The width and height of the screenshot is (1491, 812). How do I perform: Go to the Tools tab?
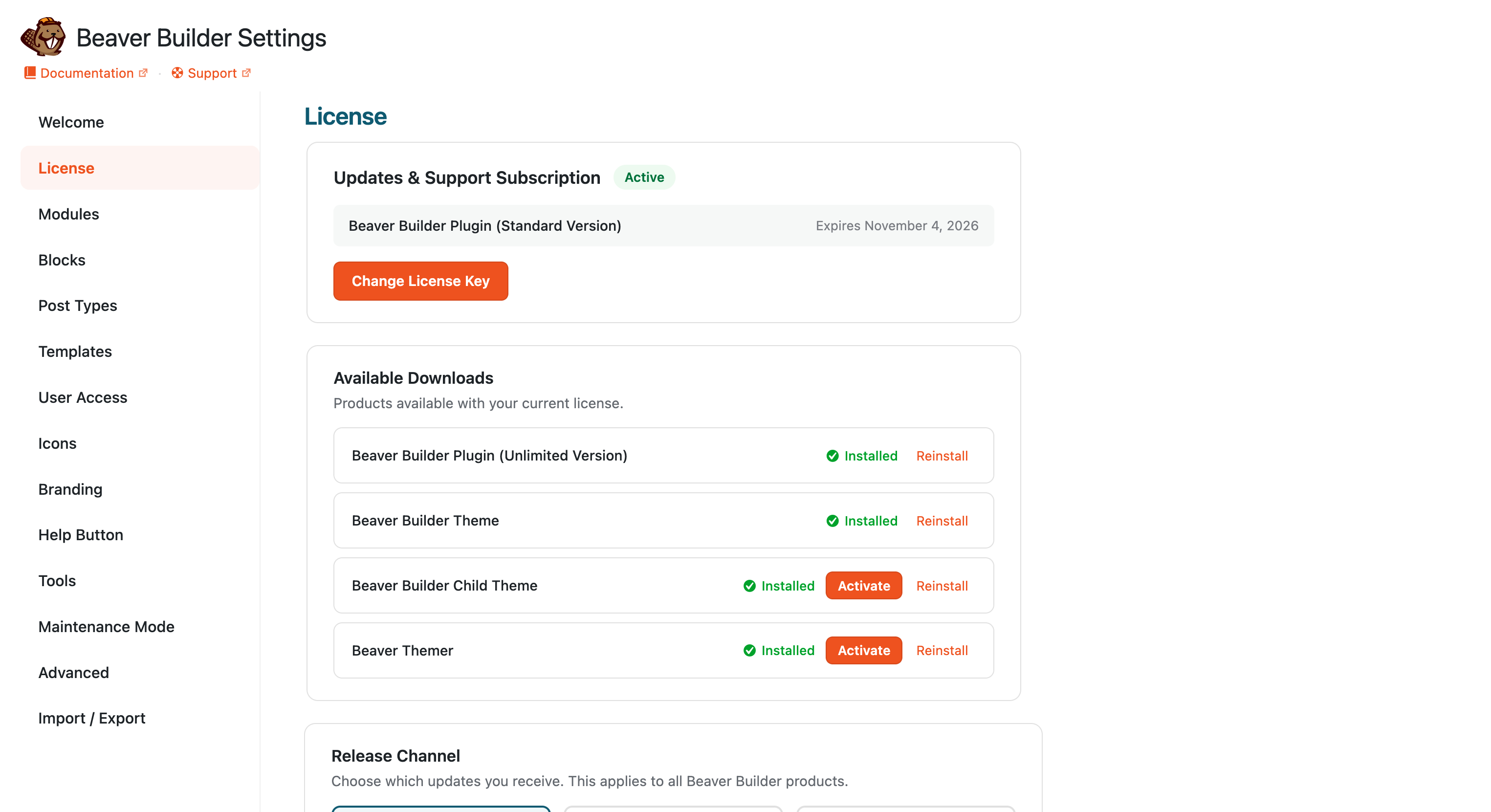[139, 580]
